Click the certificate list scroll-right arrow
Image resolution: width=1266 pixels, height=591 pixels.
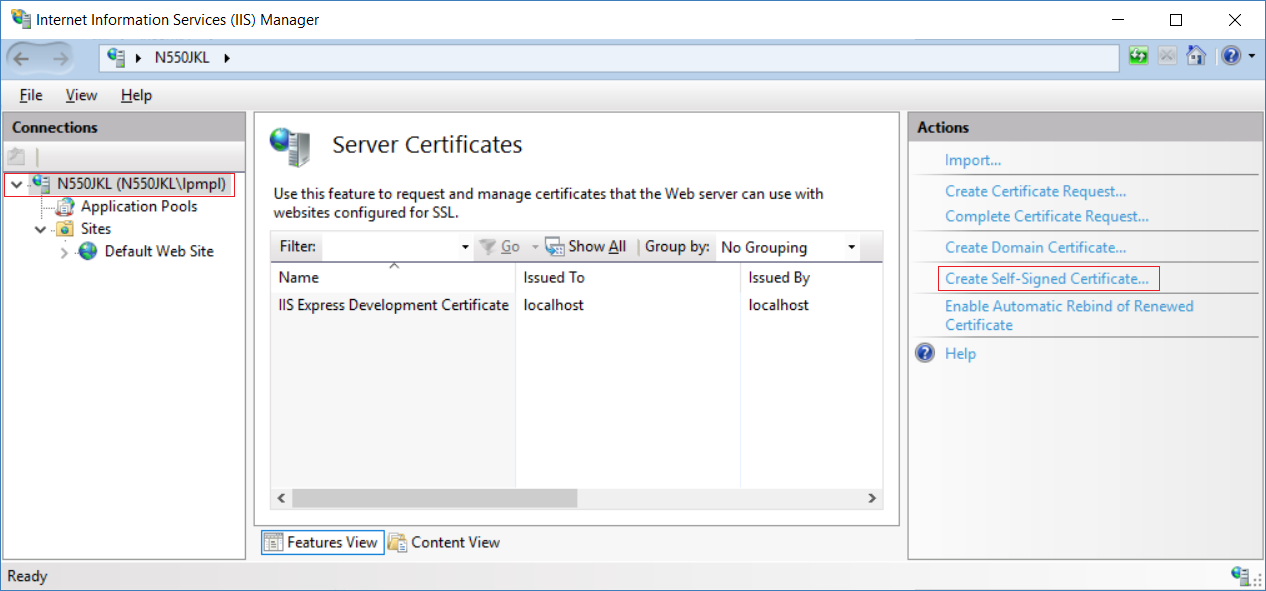(872, 498)
